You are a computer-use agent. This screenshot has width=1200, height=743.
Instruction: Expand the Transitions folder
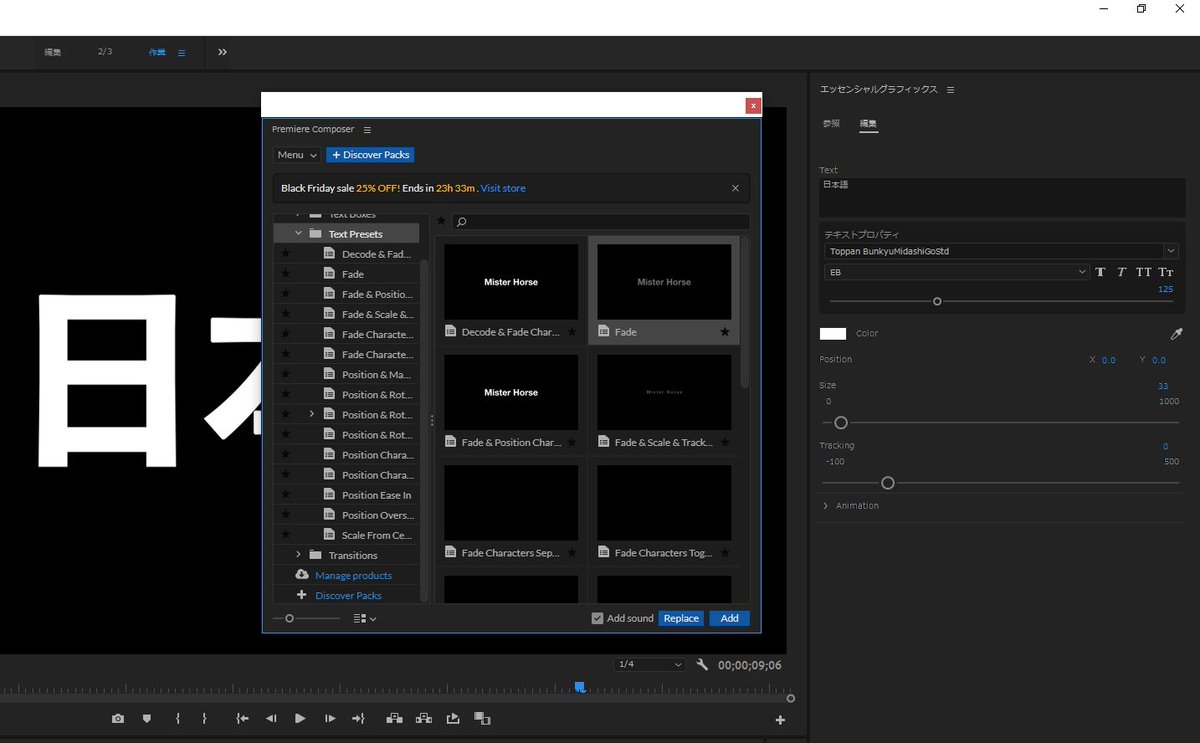298,555
